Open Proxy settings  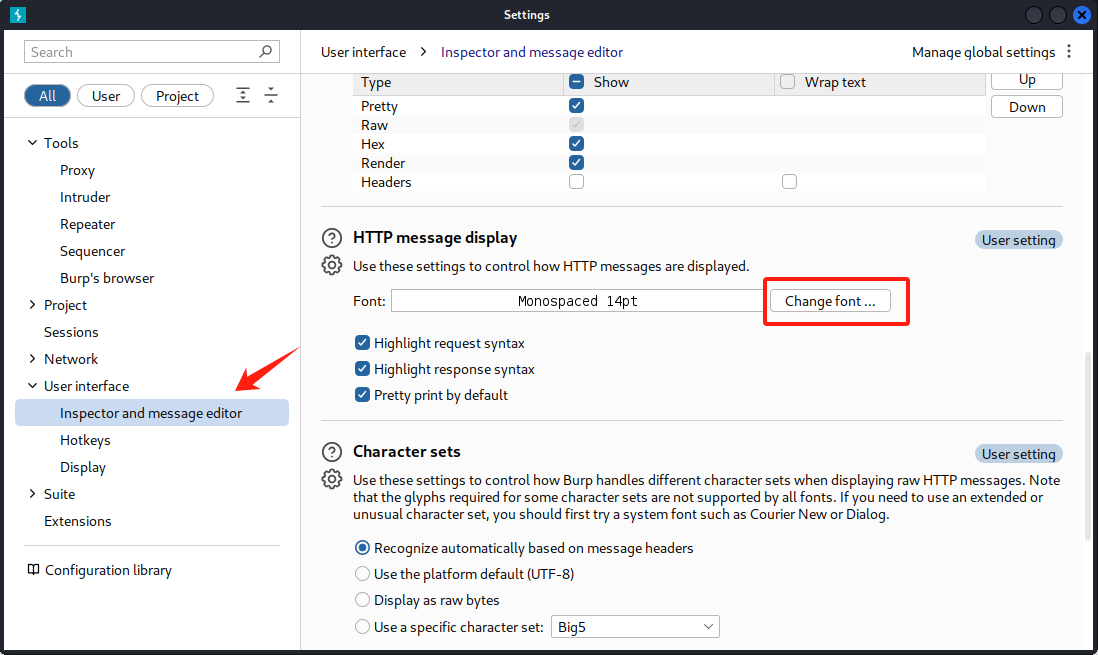pos(77,170)
